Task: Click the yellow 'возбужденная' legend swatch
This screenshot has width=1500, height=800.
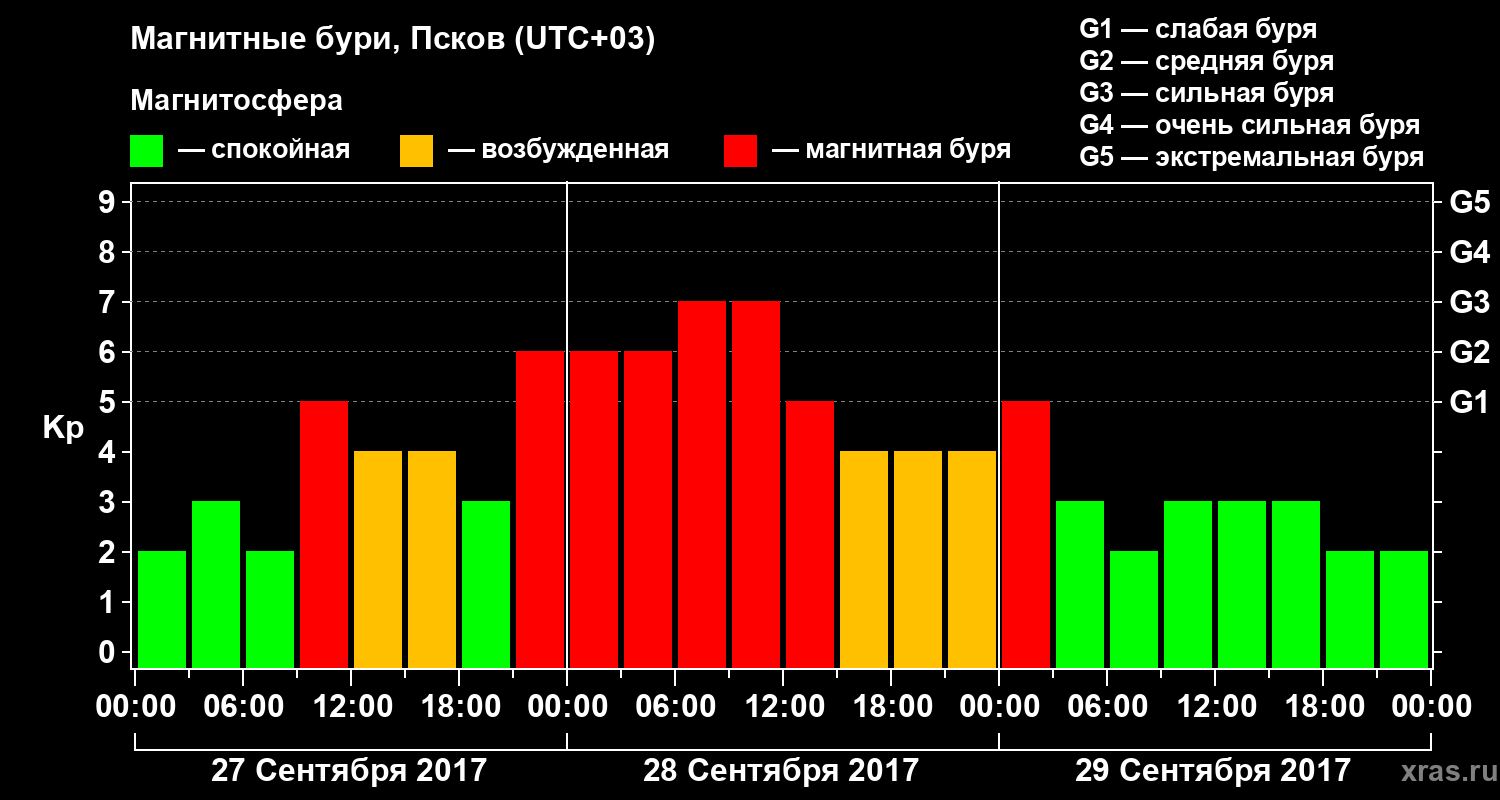Action: click(416, 151)
